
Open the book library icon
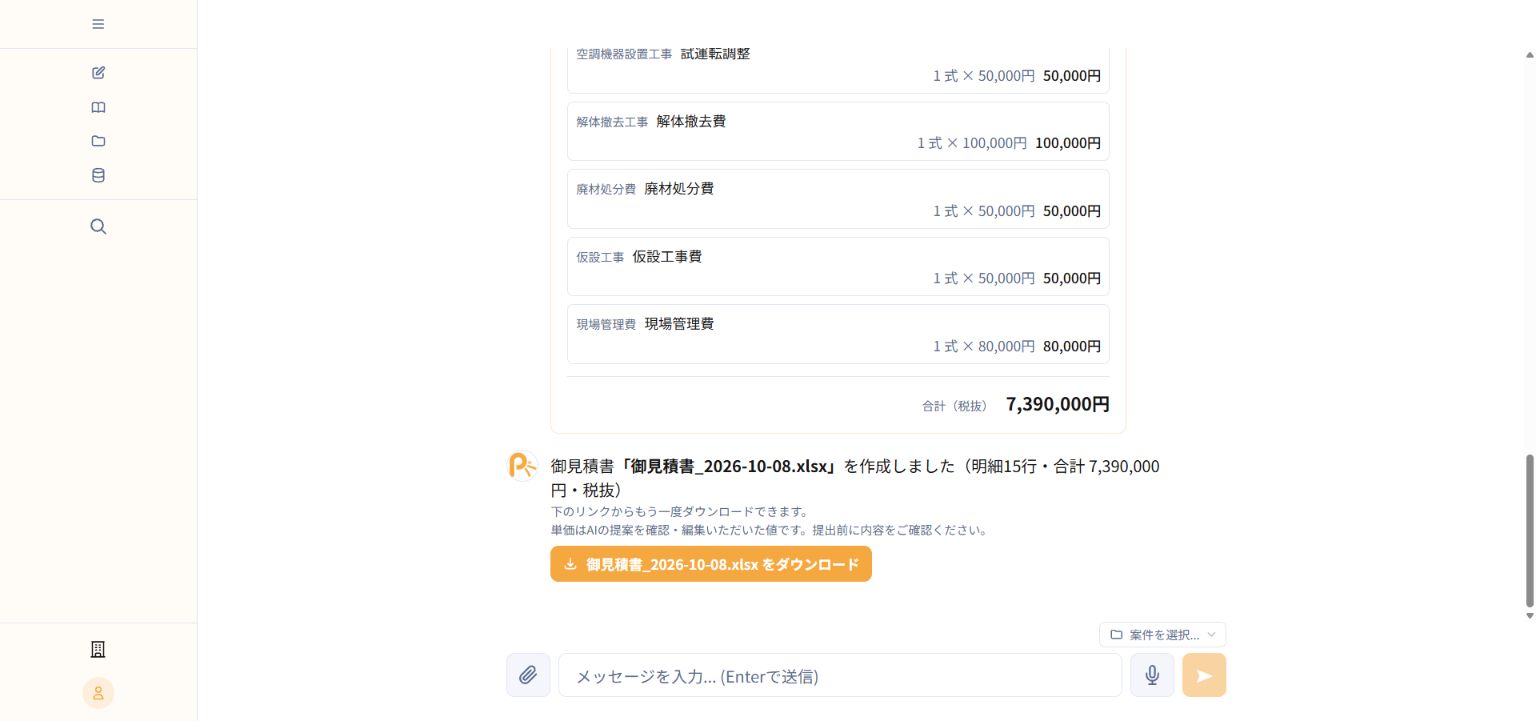[98, 107]
